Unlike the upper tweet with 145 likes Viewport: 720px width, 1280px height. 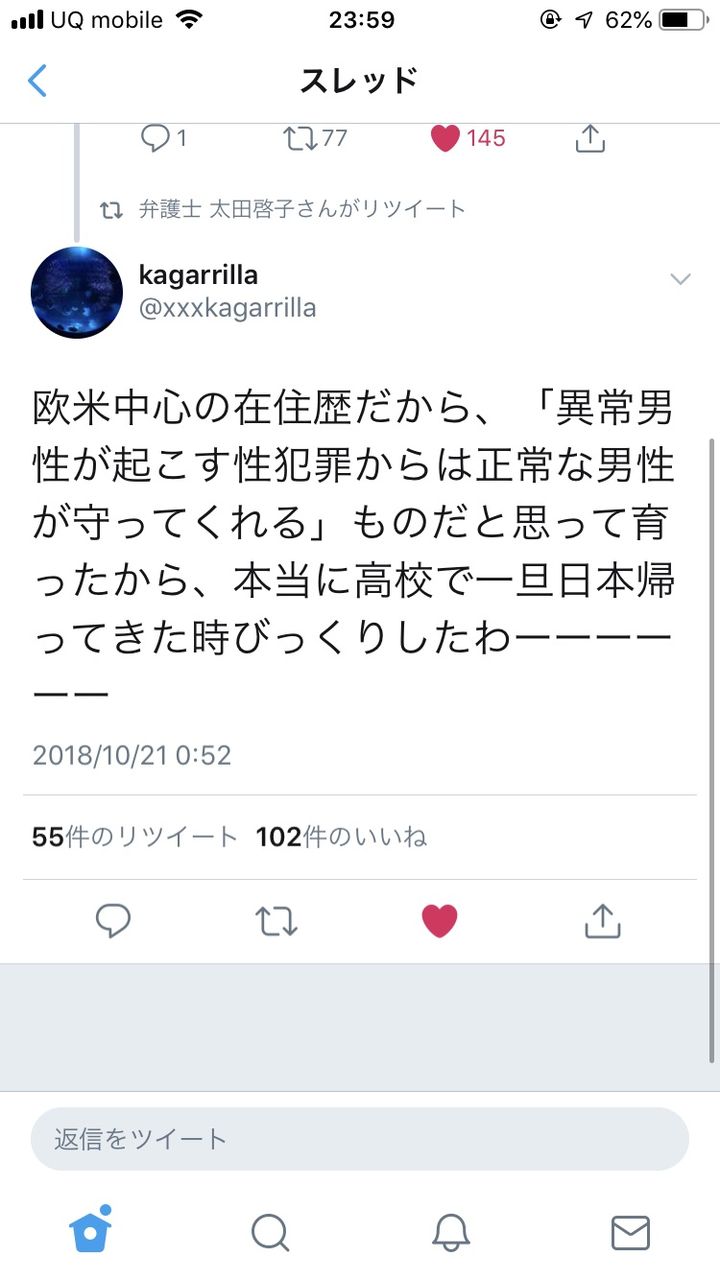(x=468, y=138)
